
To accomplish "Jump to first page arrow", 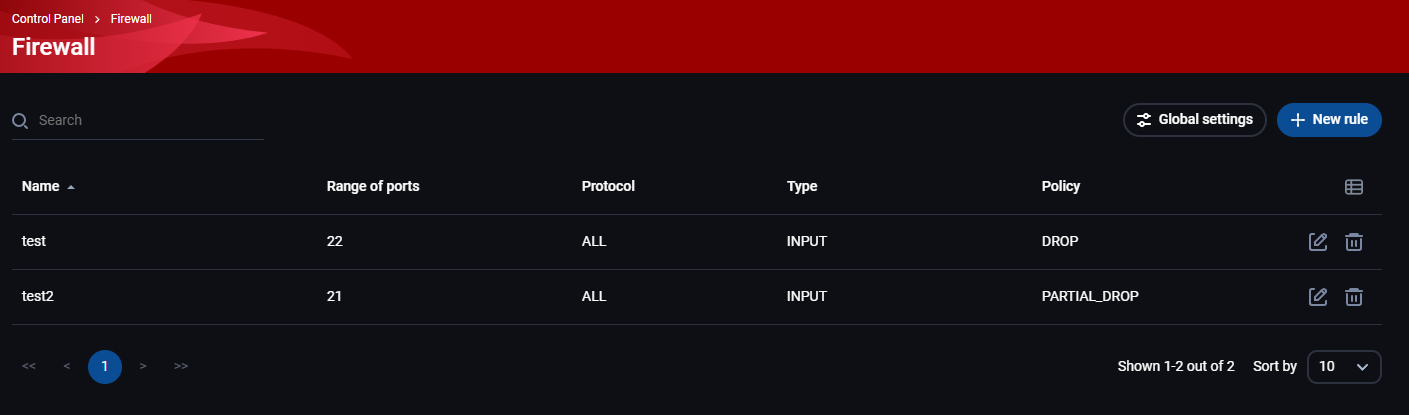I will tap(29, 367).
